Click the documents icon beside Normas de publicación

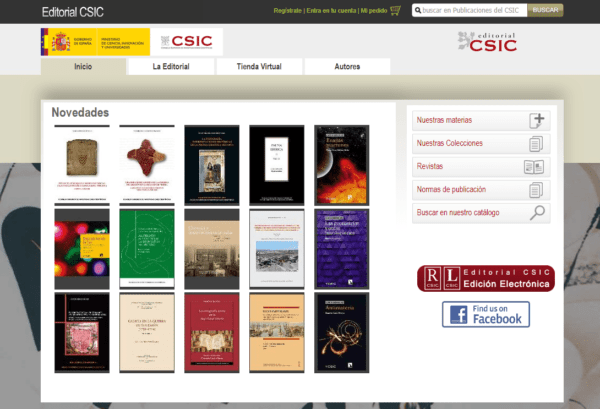click(x=536, y=190)
